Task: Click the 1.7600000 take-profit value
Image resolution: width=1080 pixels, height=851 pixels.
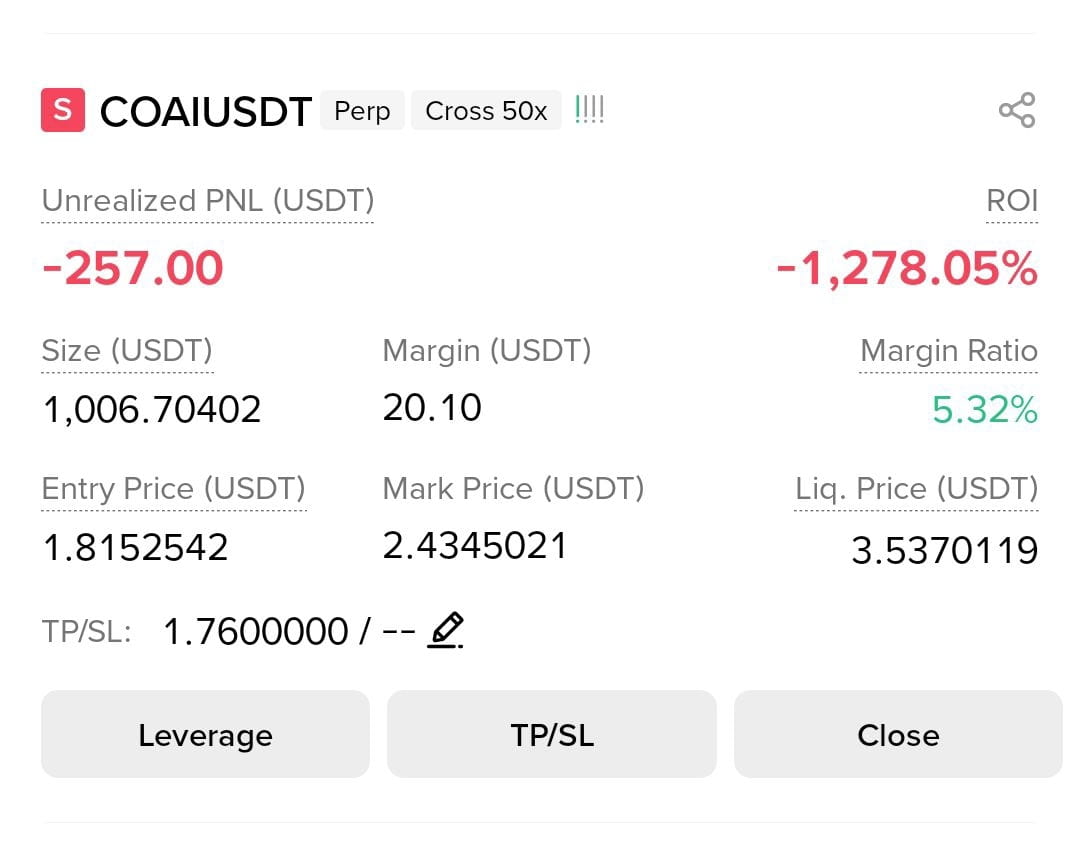Action: 256,631
